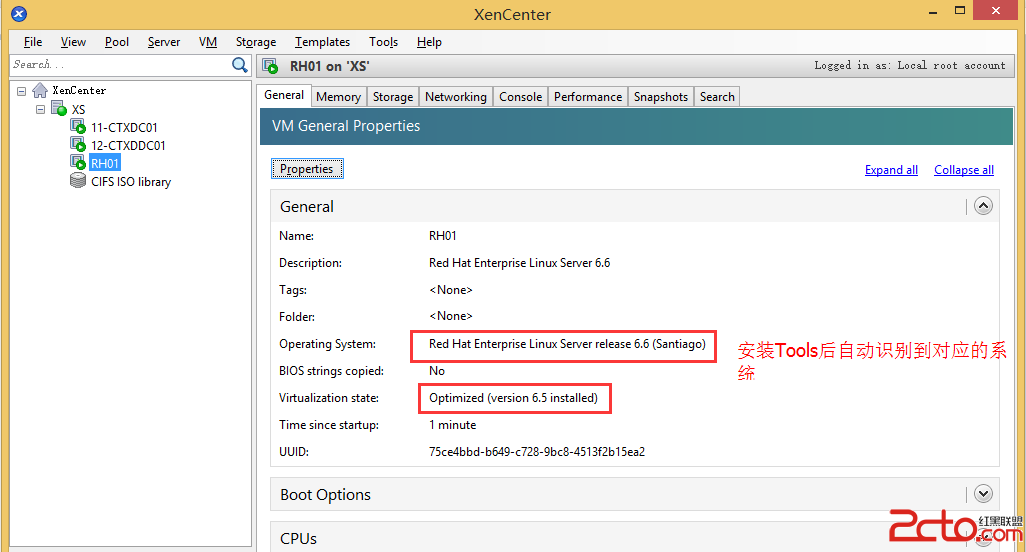
Task: Focus the Search input field
Action: click(121, 65)
